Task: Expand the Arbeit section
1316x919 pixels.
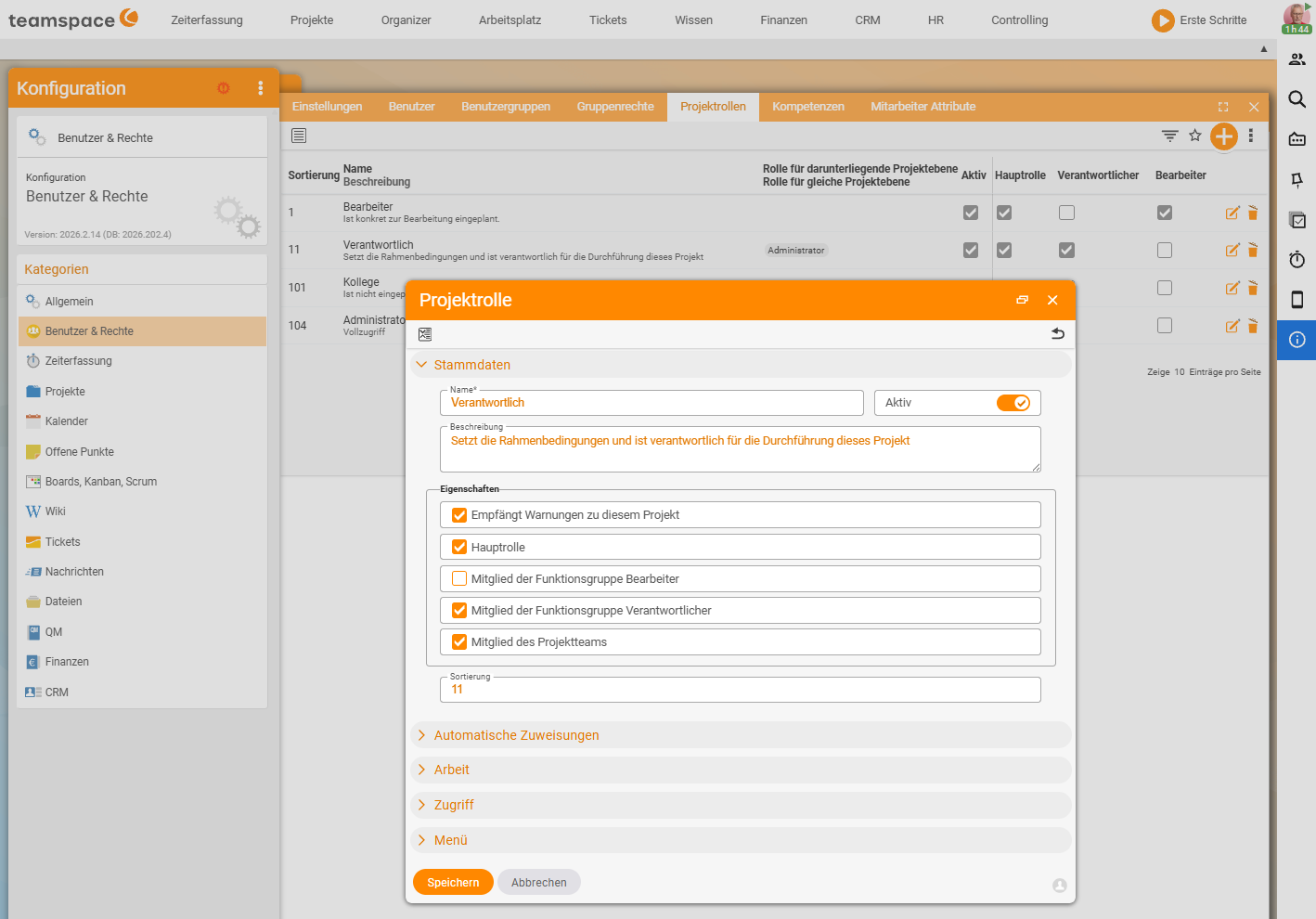Action: pyautogui.click(x=741, y=770)
